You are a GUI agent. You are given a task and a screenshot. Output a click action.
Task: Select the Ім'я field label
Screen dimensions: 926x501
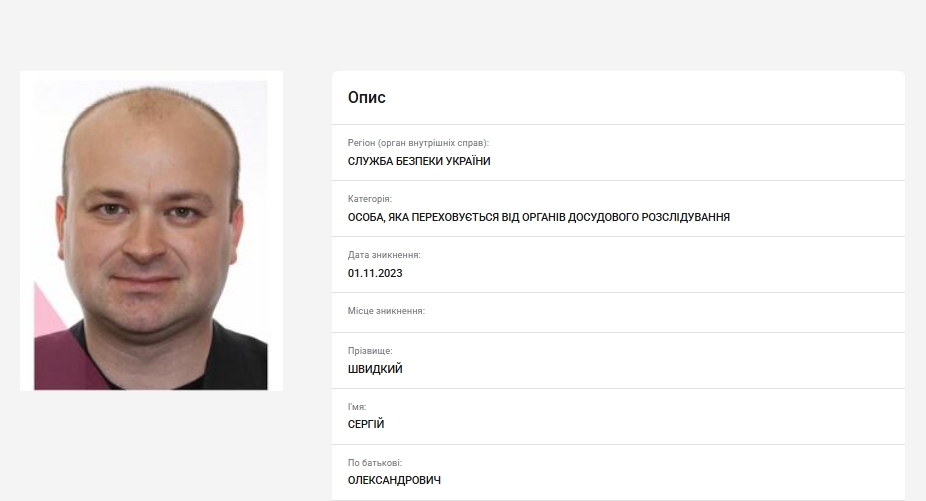[357, 407]
